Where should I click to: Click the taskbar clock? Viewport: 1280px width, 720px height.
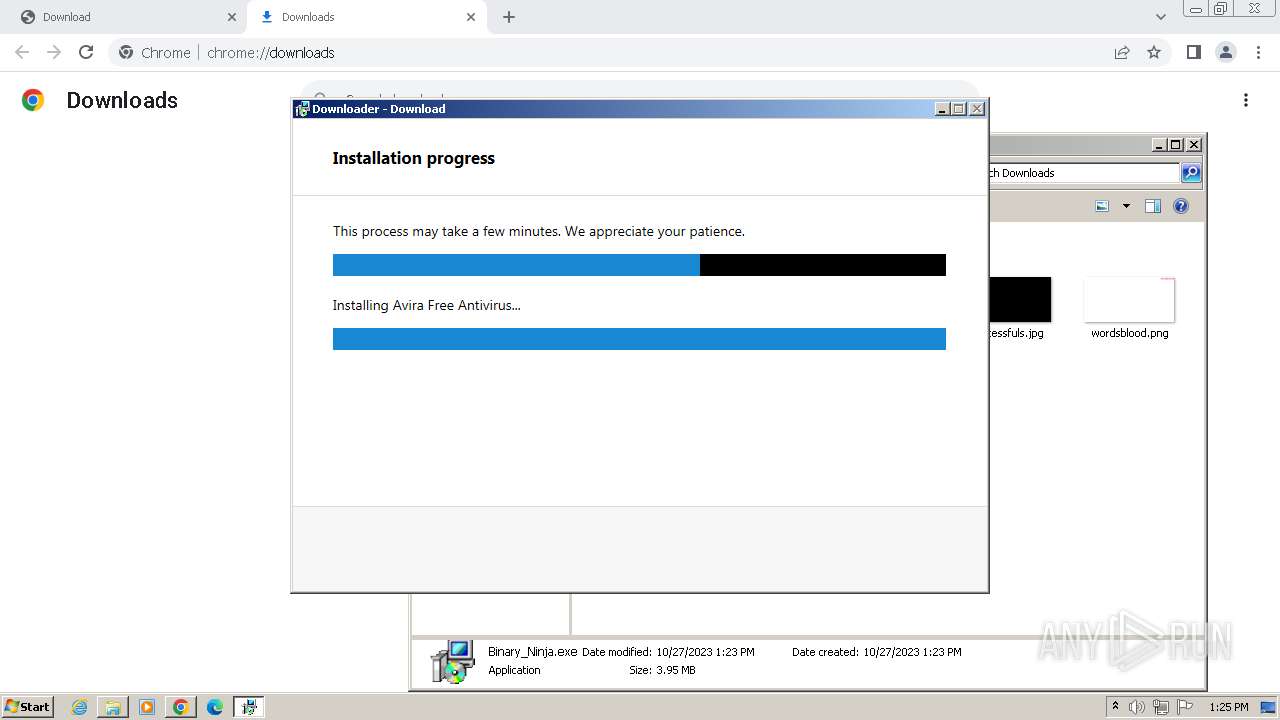tap(1228, 707)
